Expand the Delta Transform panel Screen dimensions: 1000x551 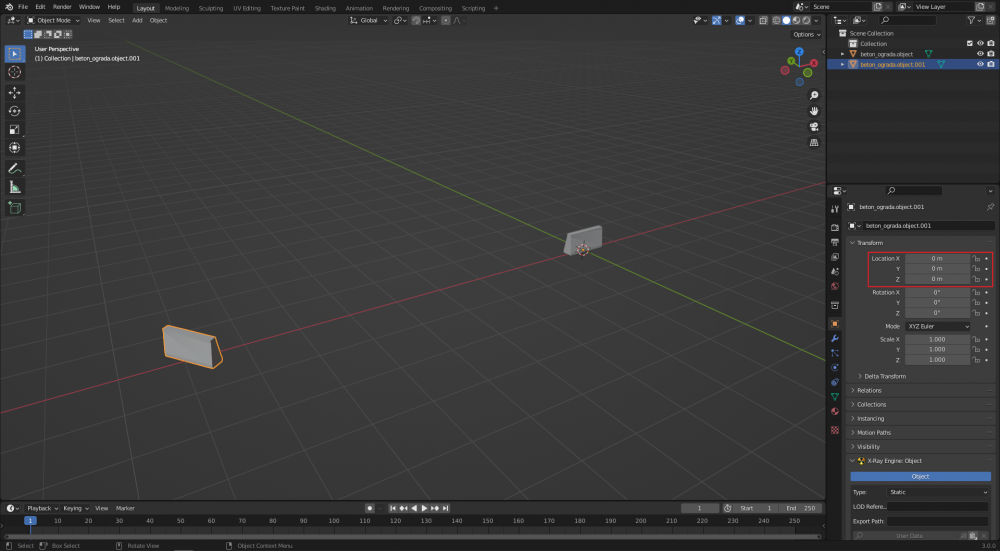pyautogui.click(x=884, y=376)
